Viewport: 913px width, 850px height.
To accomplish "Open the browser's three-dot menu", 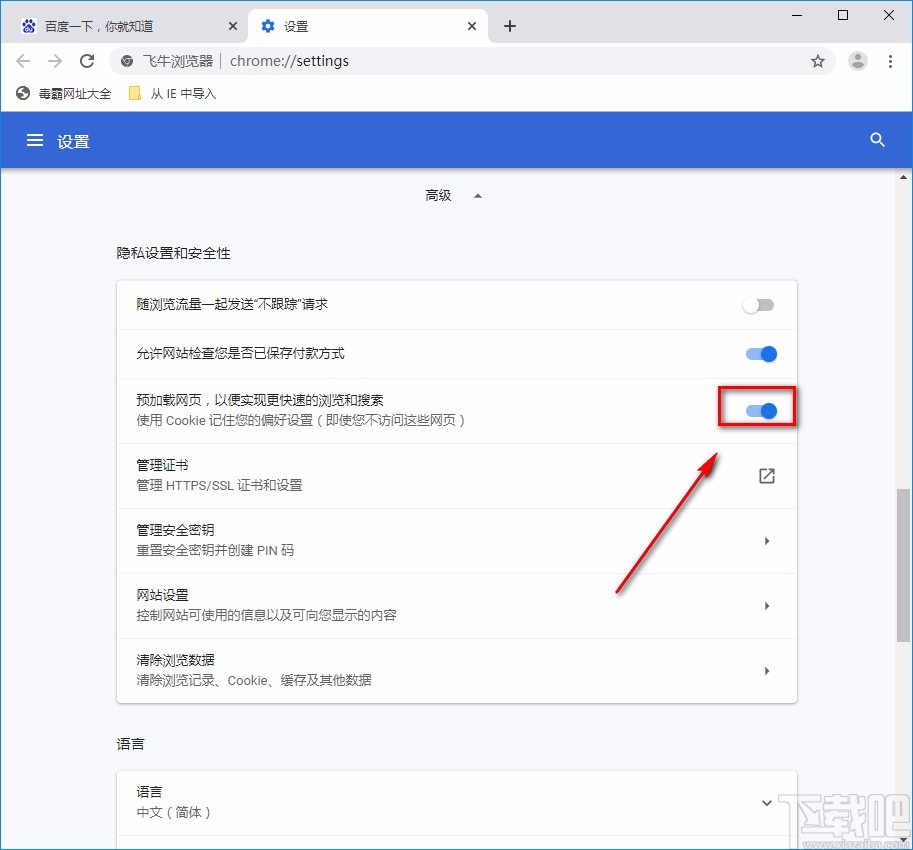I will tap(891, 61).
